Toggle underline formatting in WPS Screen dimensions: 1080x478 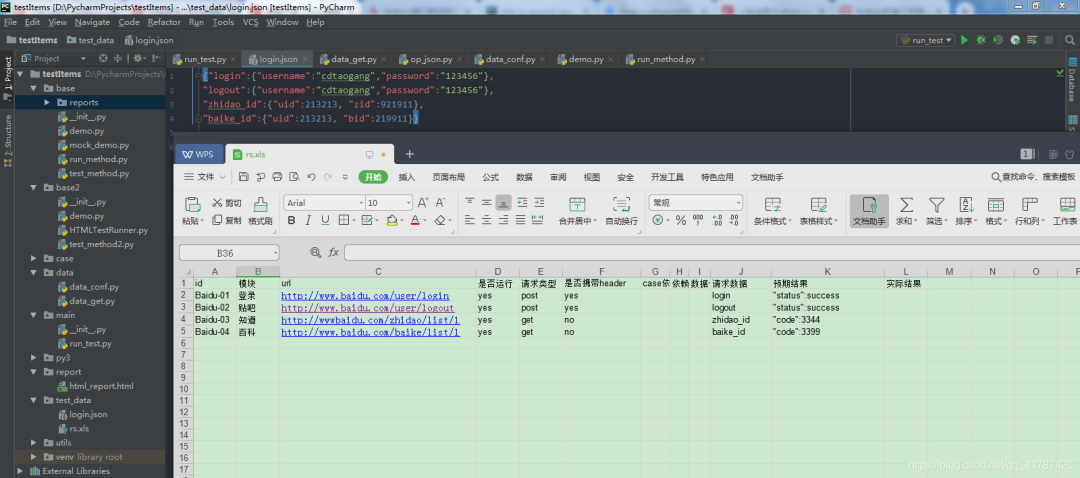(324, 220)
